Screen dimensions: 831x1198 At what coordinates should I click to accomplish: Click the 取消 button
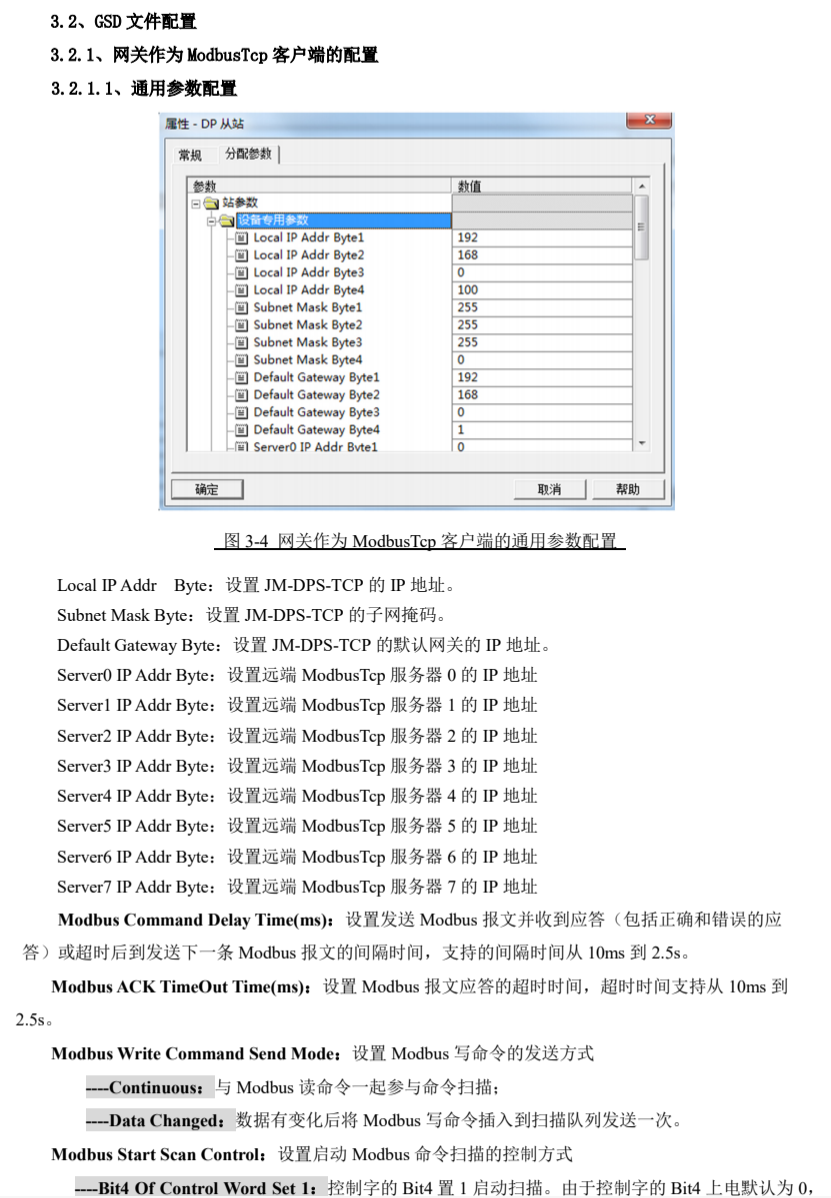550,489
